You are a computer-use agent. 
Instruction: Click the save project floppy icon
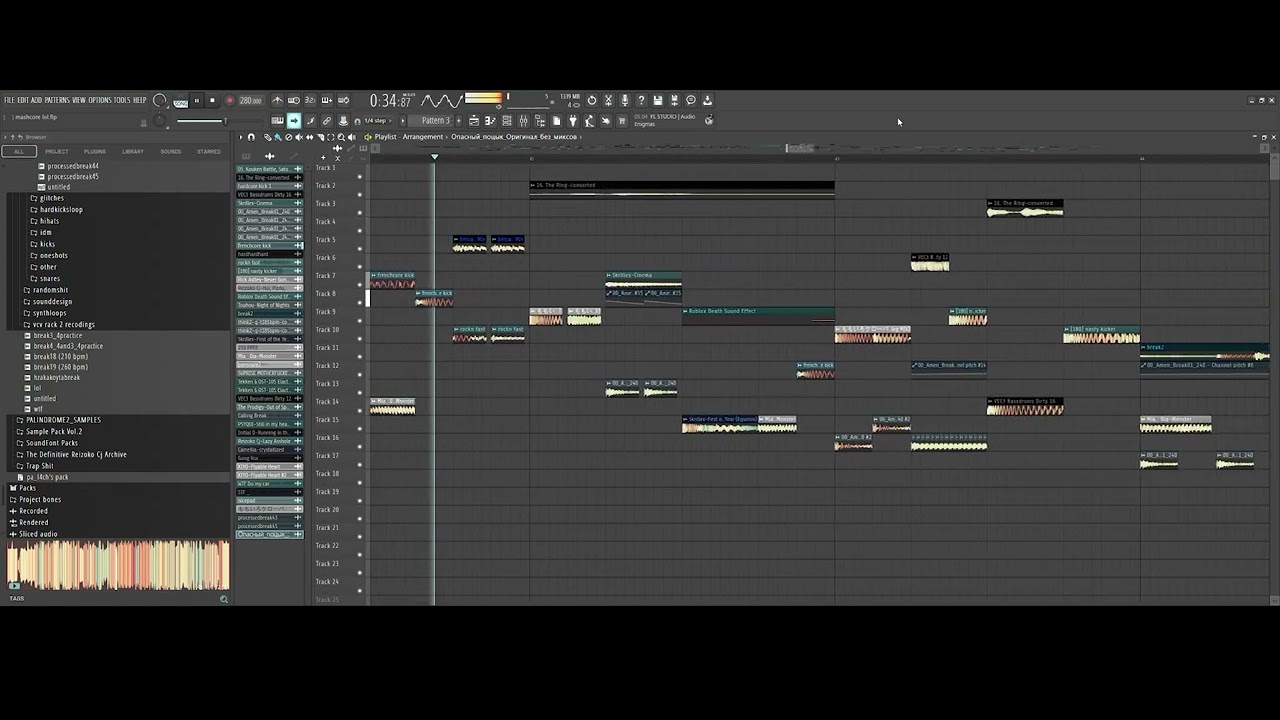click(657, 100)
